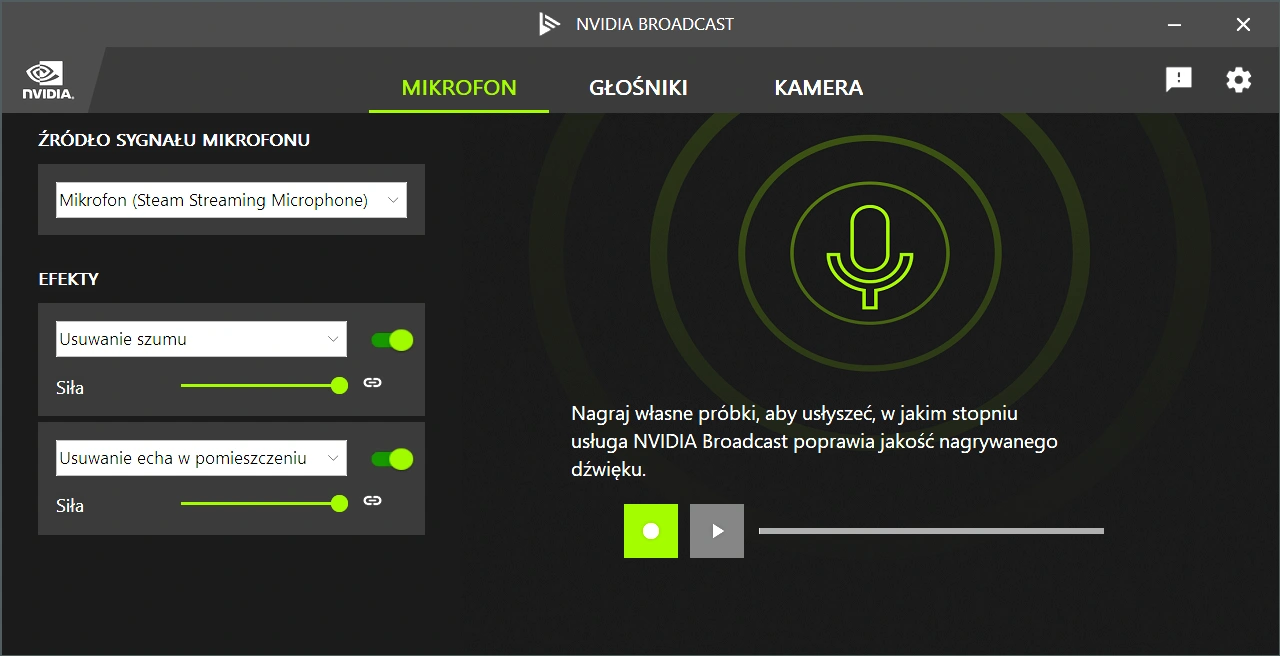This screenshot has height=656, width=1280.
Task: Open the settings gear icon
Action: (x=1238, y=80)
